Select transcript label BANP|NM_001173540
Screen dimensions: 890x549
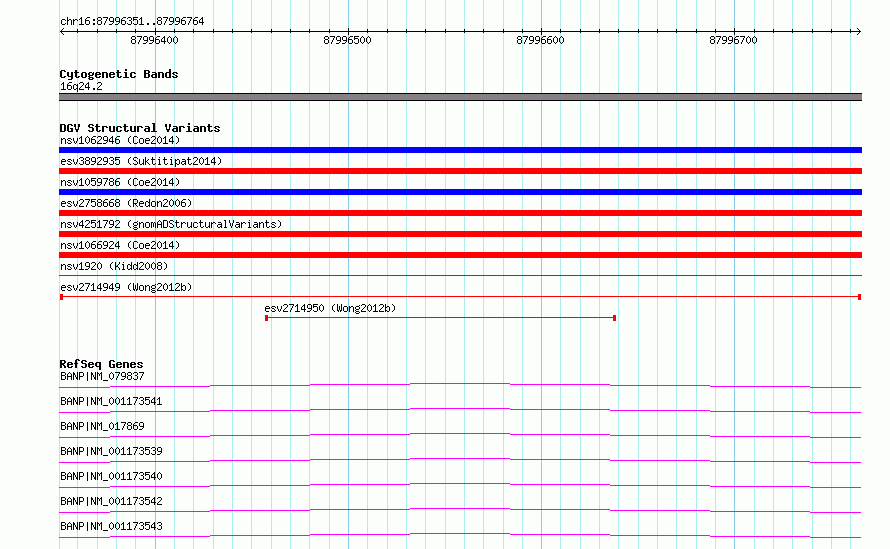111,476
